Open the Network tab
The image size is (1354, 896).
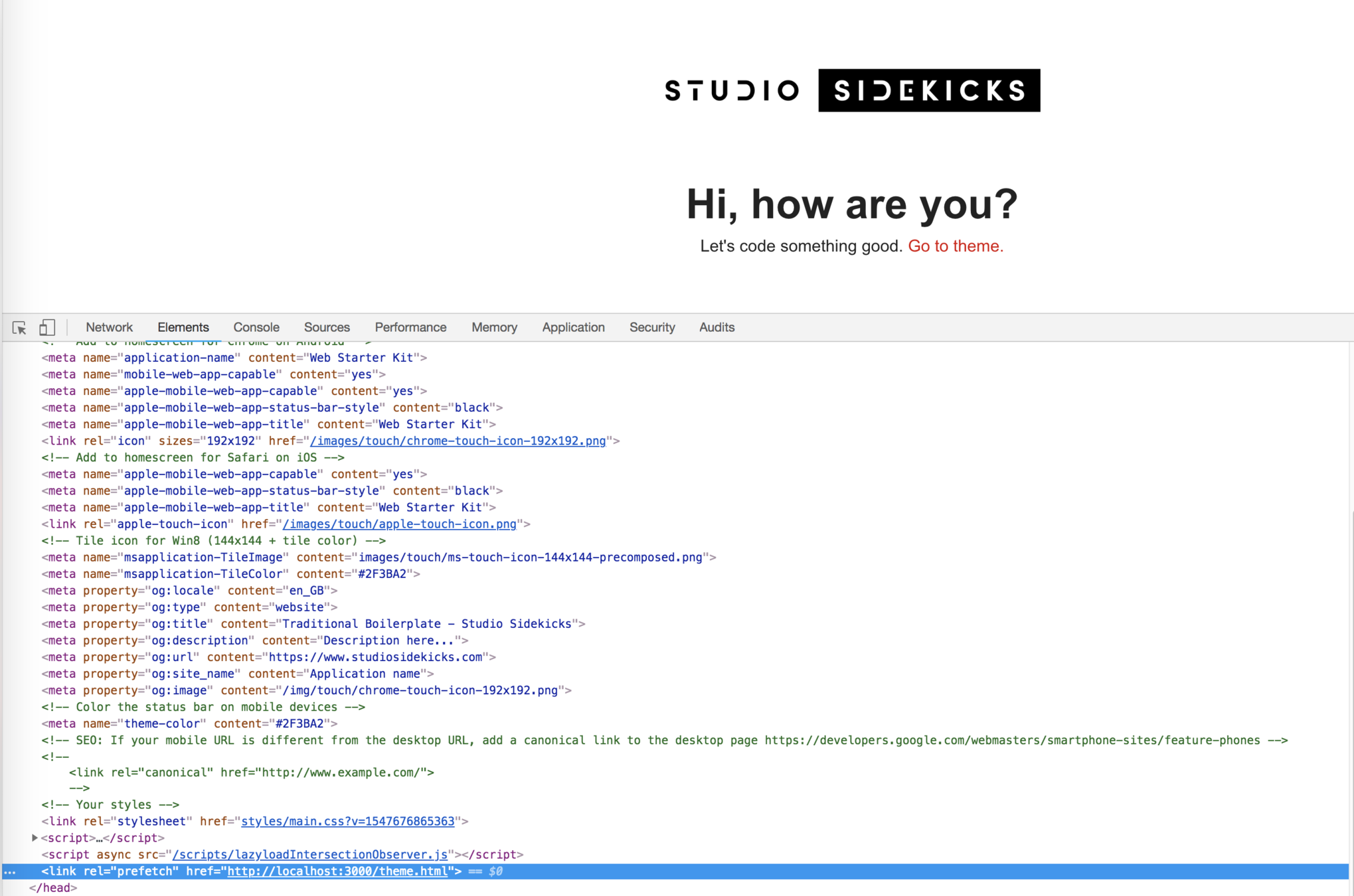coord(109,327)
